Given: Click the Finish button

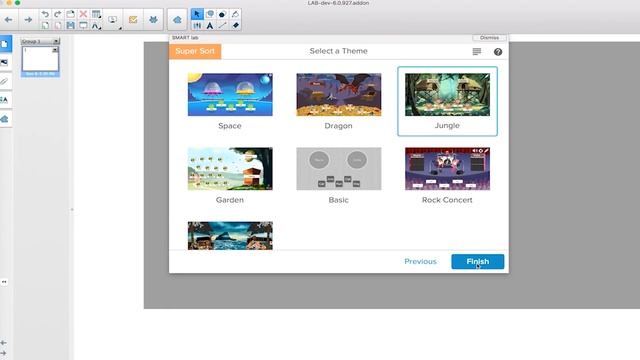Looking at the screenshot, I should click(x=478, y=262).
